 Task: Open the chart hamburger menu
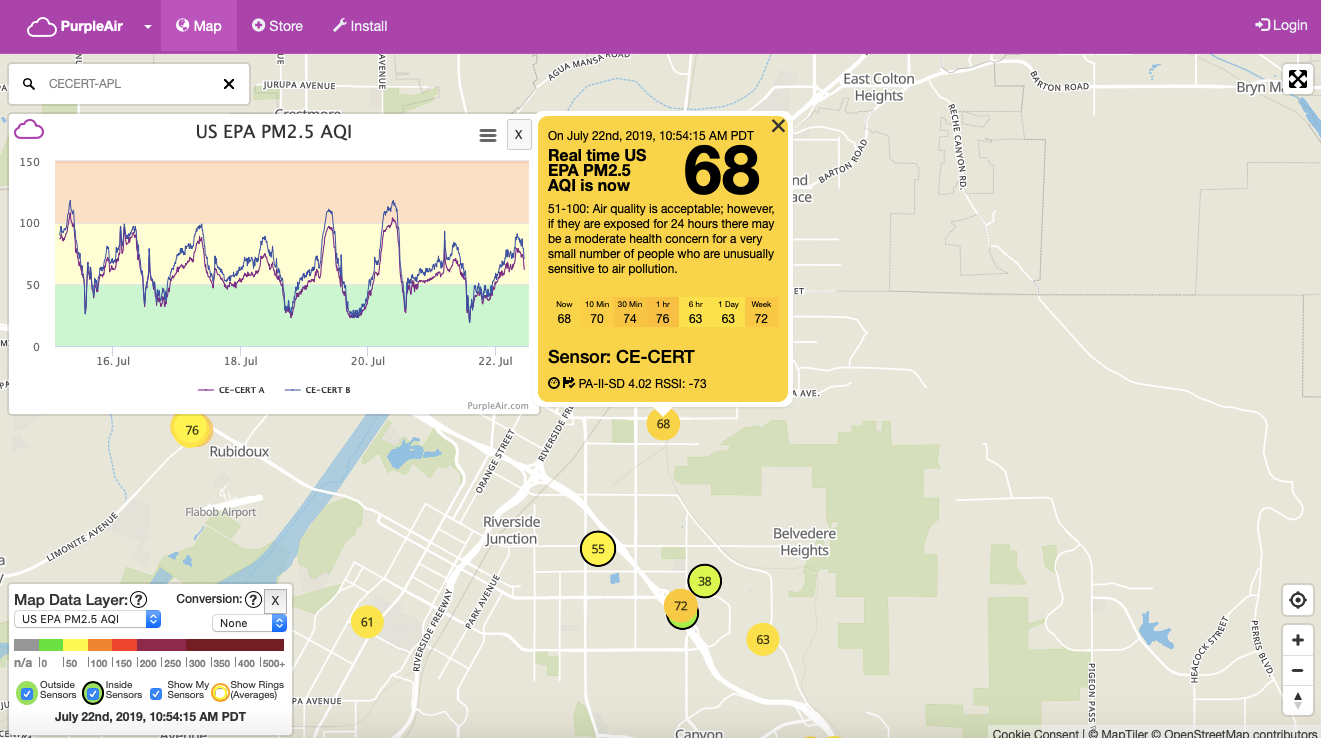[488, 135]
